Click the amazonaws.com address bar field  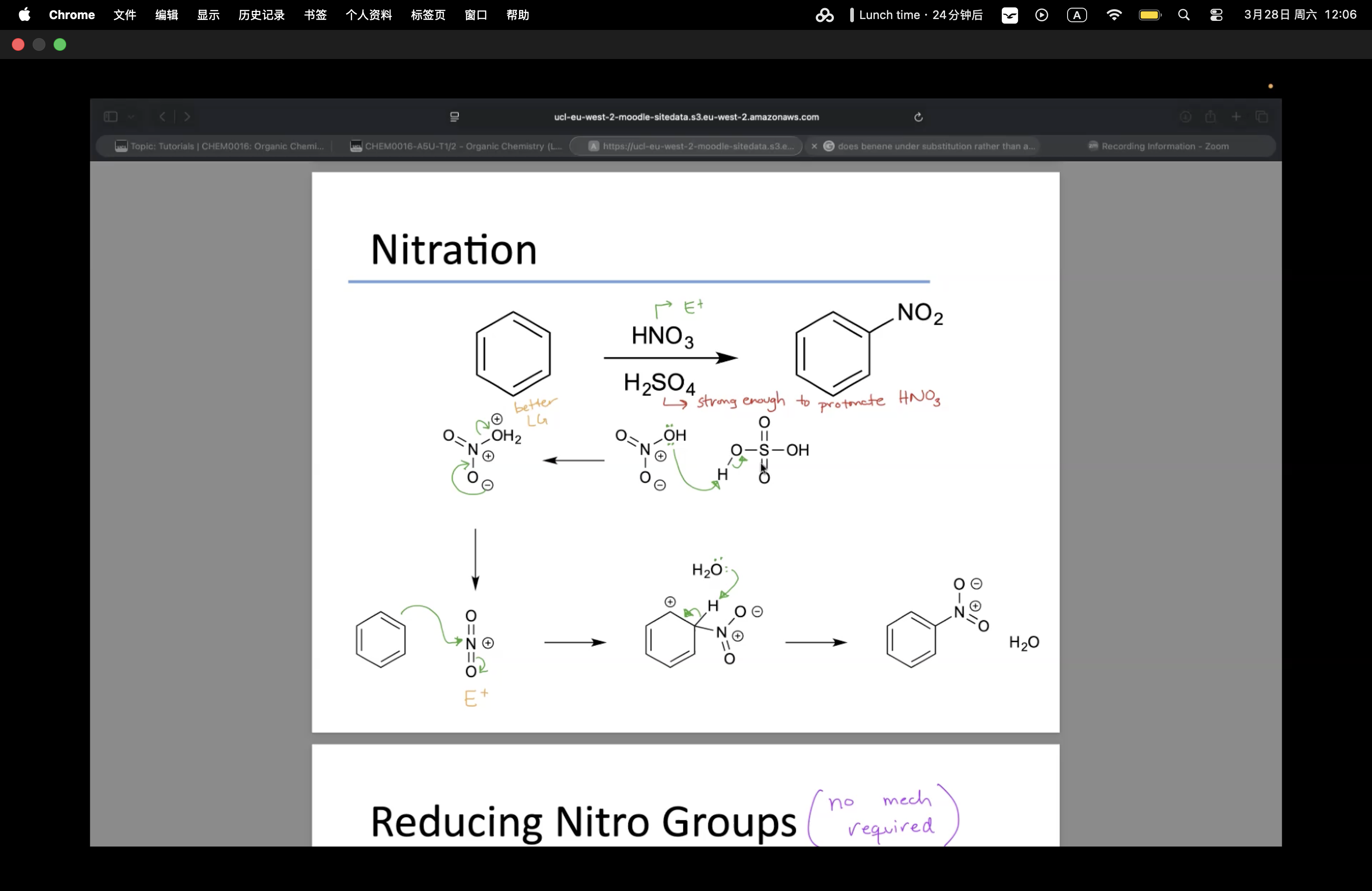[686, 117]
